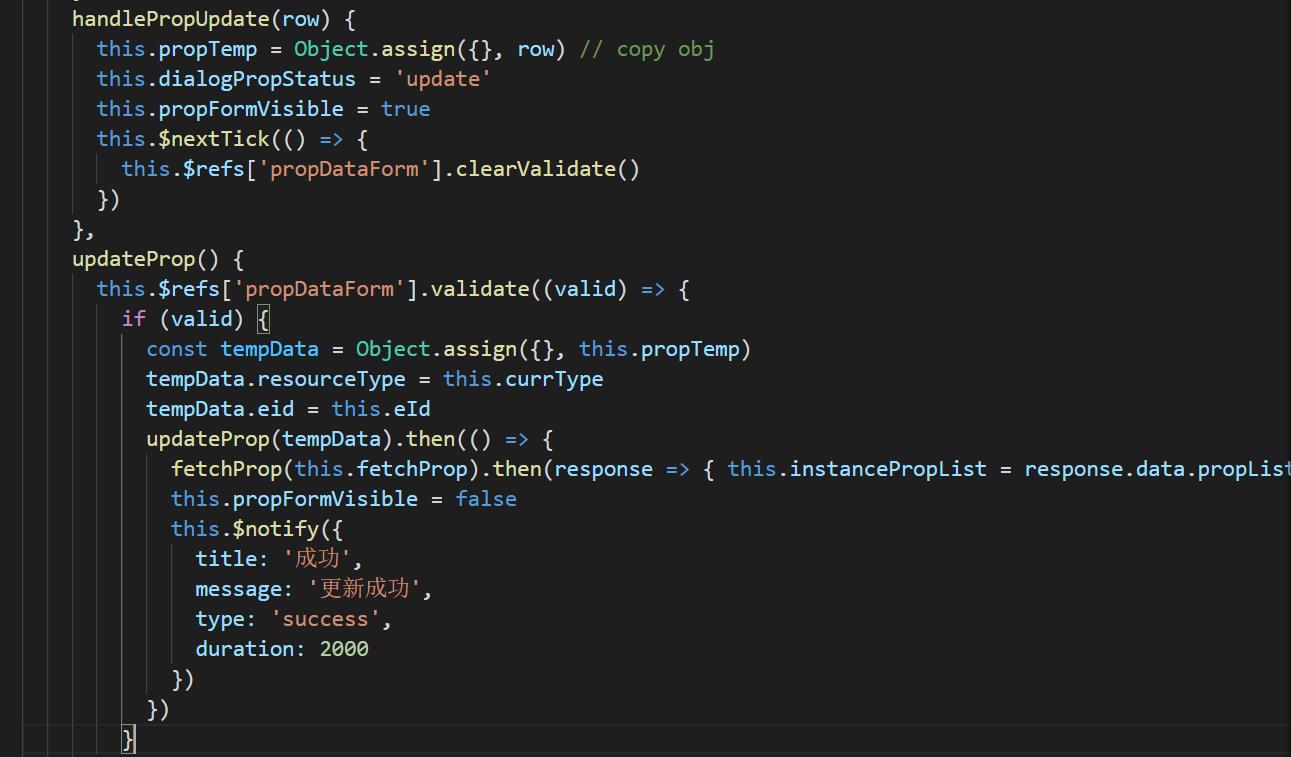The width and height of the screenshot is (1291, 757).
Task: Click the '// copy obj' comment
Action: [646, 49]
